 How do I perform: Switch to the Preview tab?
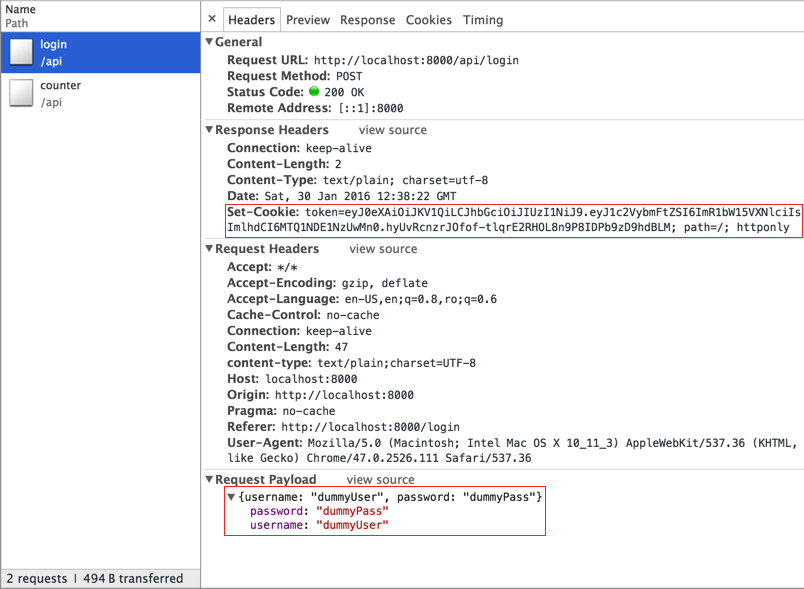coord(307,20)
